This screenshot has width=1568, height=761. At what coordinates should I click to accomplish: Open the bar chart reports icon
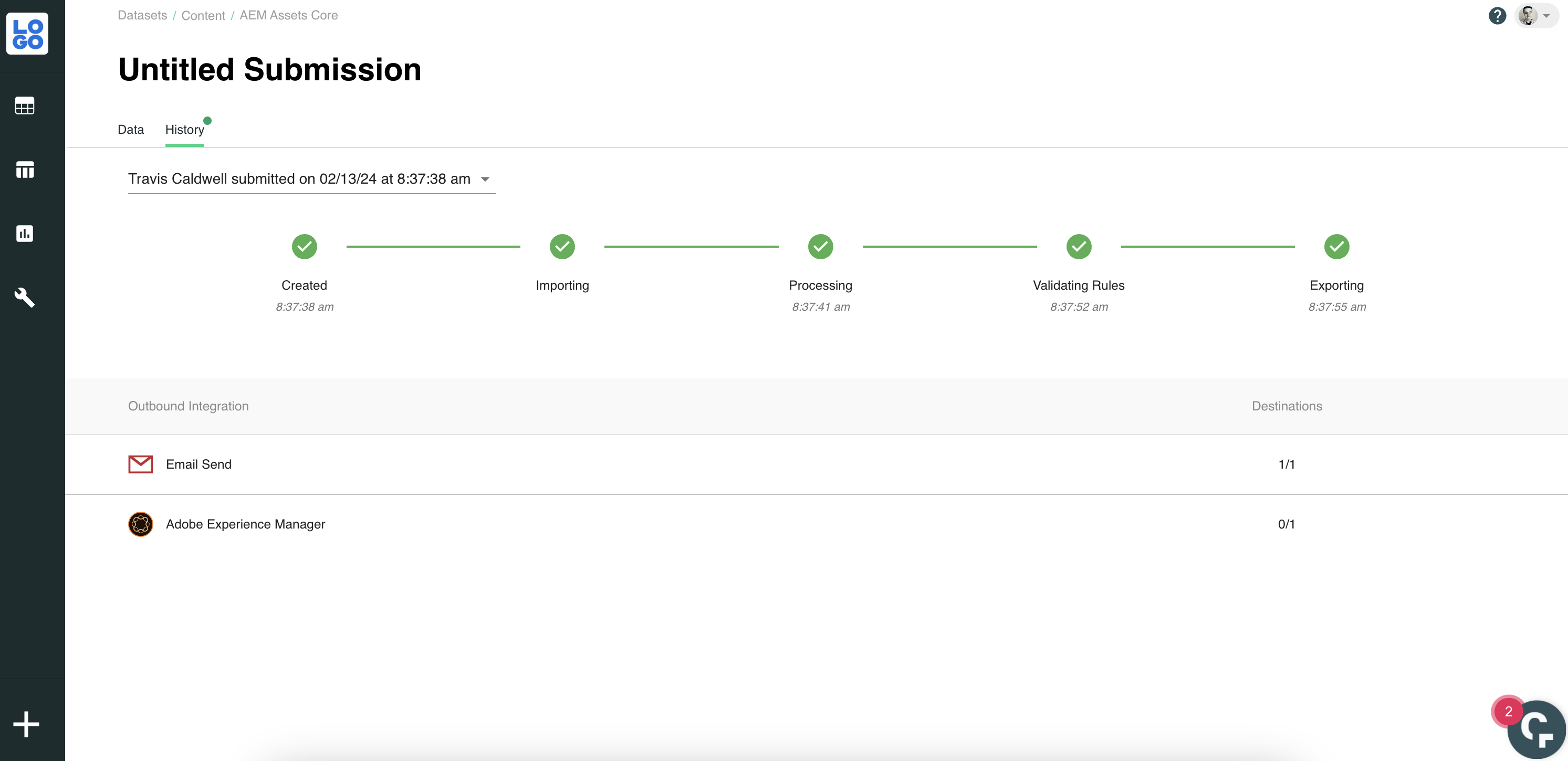(25, 233)
